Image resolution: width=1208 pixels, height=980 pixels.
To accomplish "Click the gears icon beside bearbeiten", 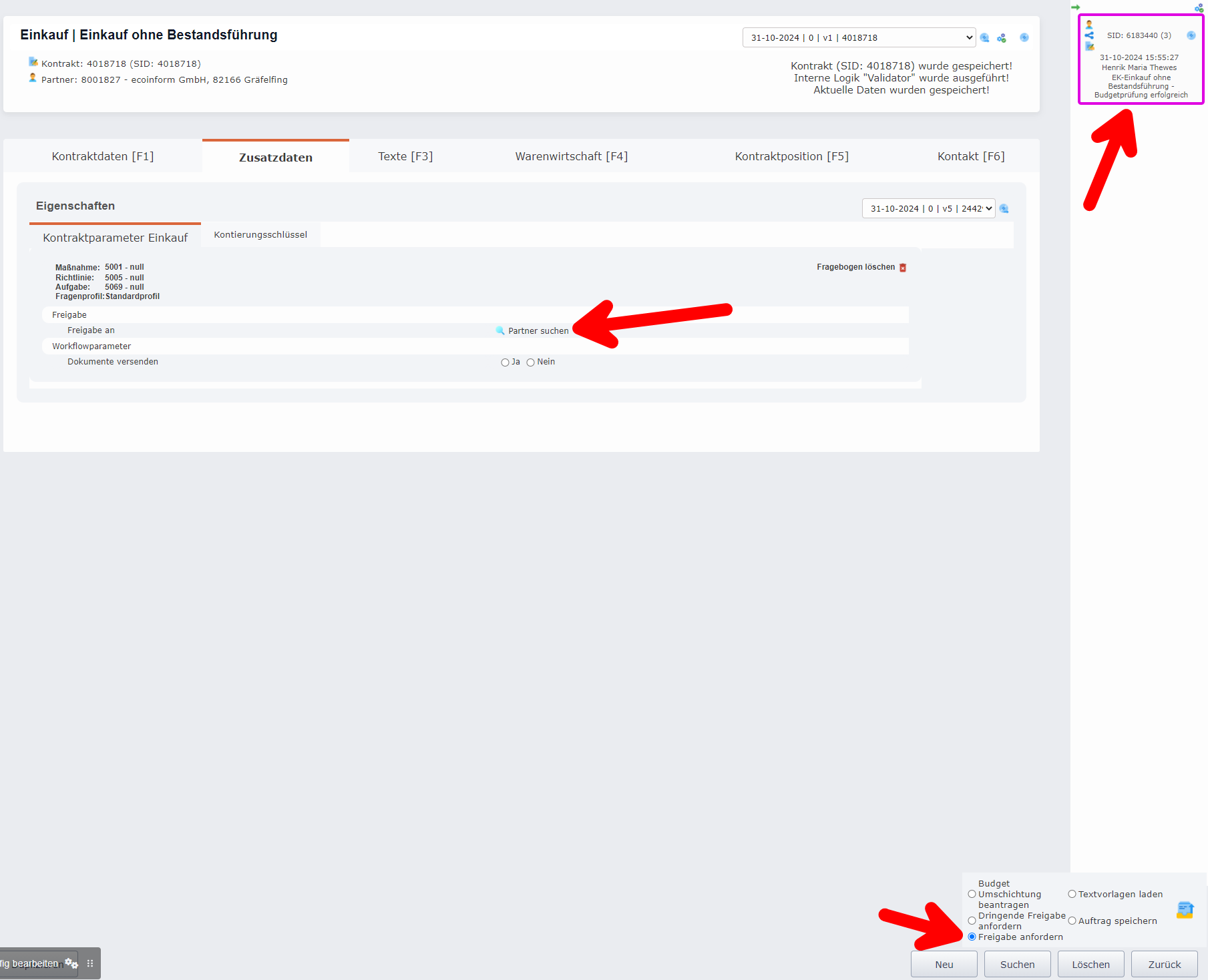I will pyautogui.click(x=71, y=963).
